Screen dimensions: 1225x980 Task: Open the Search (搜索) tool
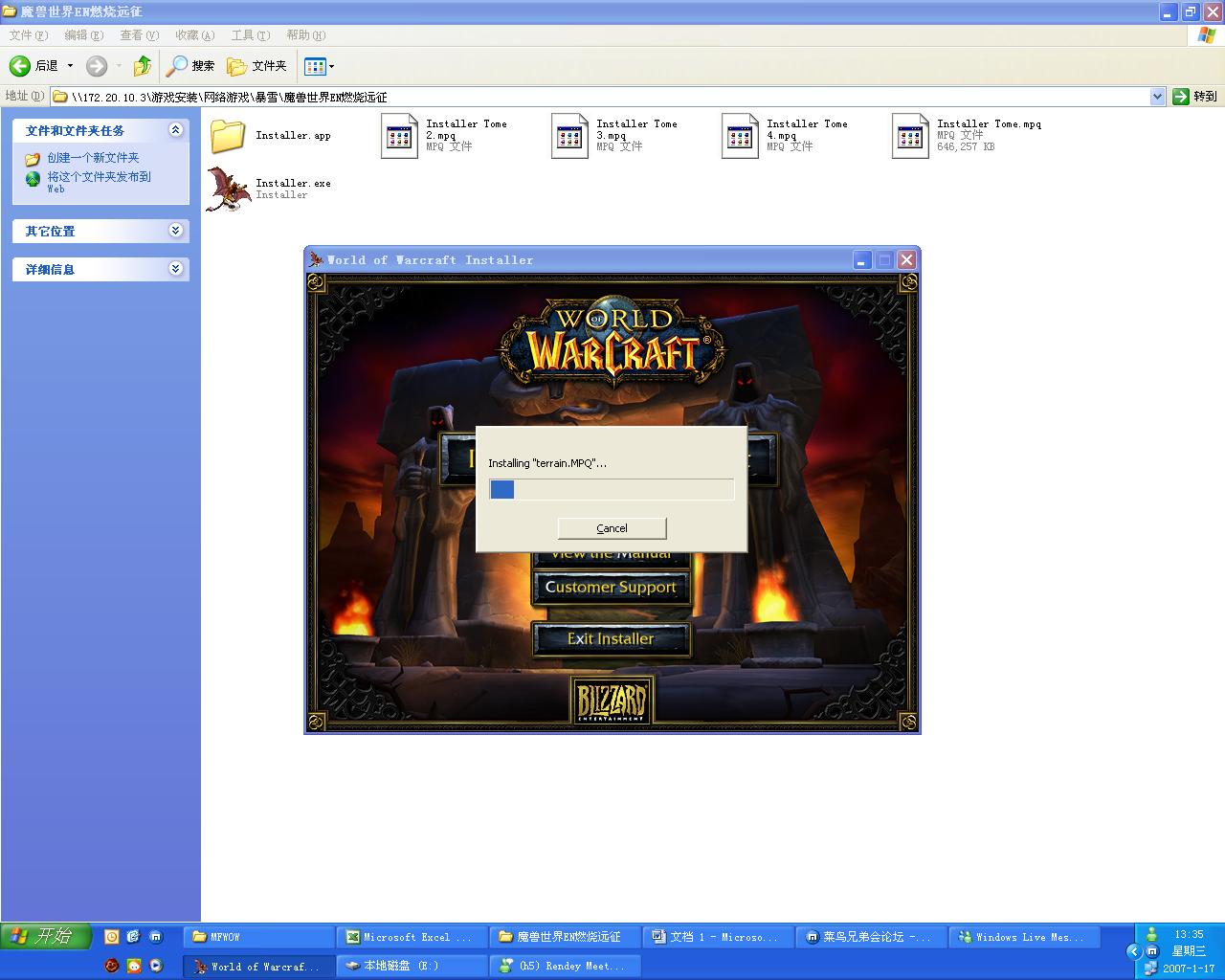[x=190, y=66]
